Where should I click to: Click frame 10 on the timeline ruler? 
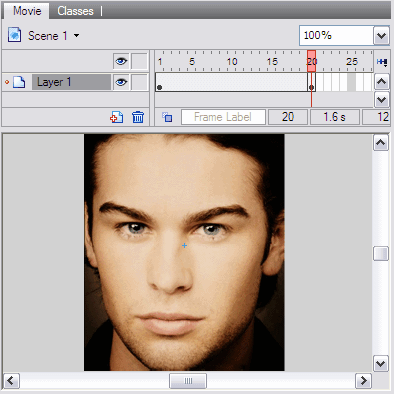pos(232,62)
